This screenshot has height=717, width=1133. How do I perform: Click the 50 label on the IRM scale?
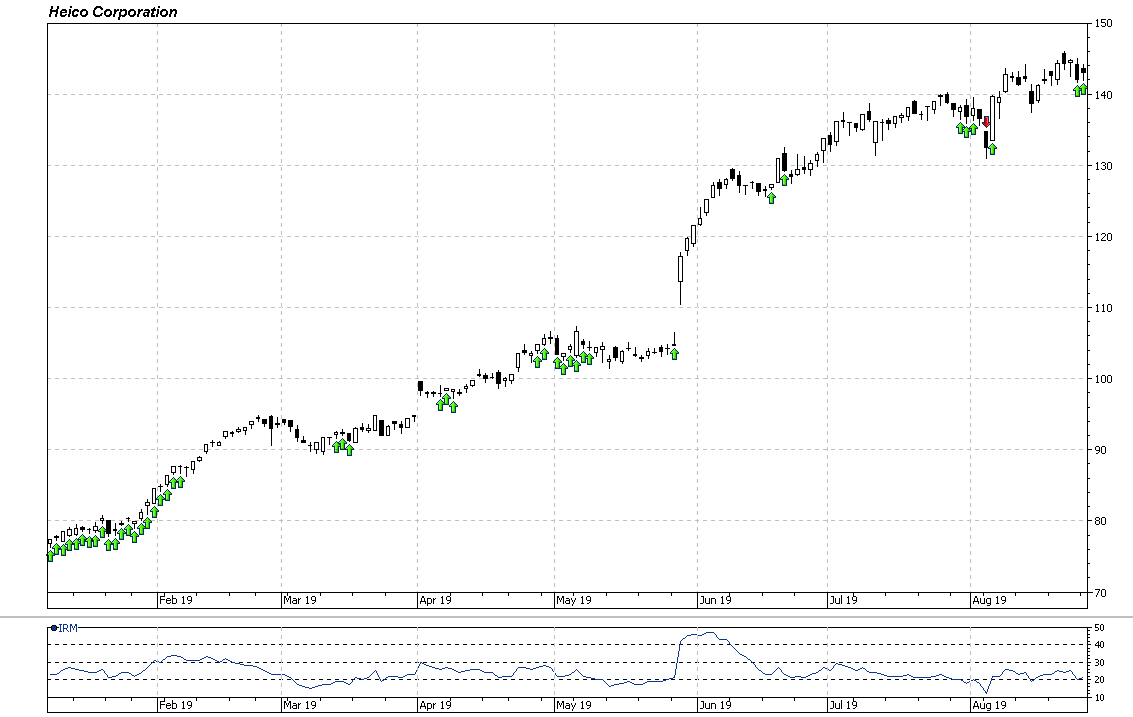click(1099, 627)
